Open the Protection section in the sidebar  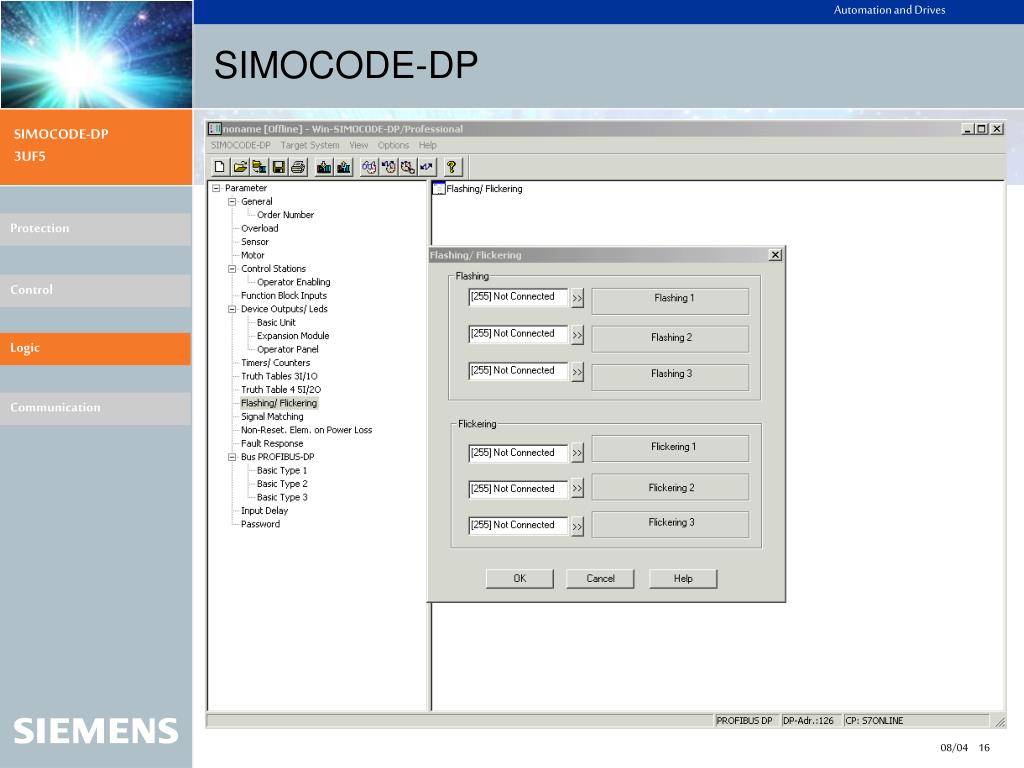[x=95, y=229]
